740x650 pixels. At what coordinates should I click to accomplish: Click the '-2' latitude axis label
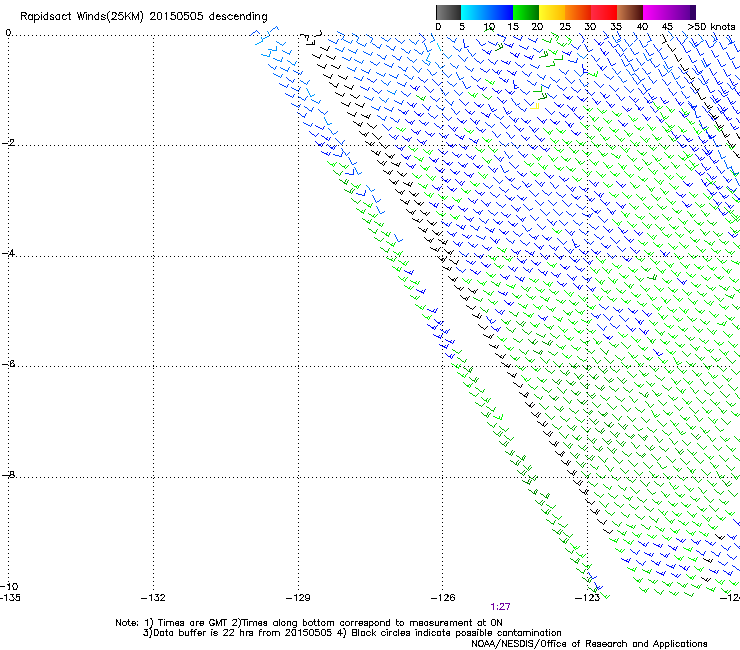(8, 143)
